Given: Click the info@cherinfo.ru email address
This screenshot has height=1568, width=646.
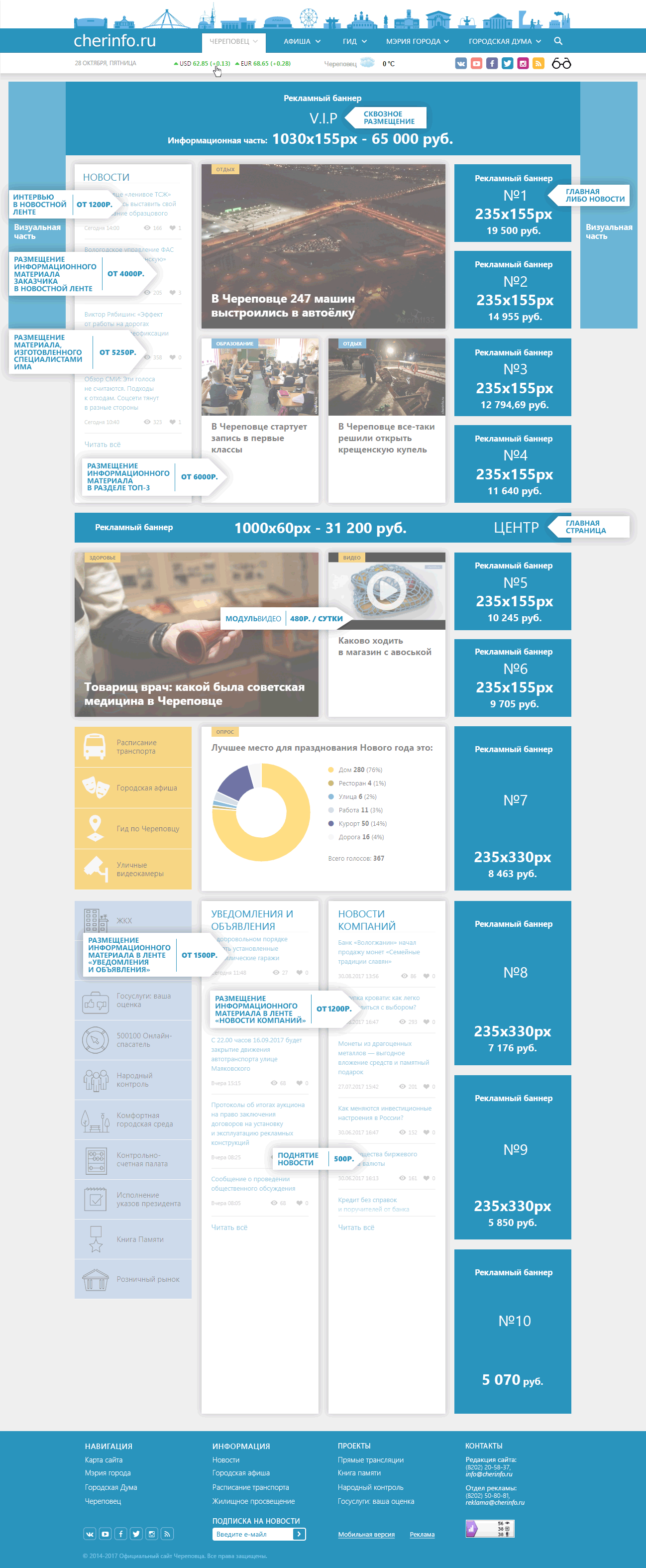Looking at the screenshot, I should coord(489,1474).
